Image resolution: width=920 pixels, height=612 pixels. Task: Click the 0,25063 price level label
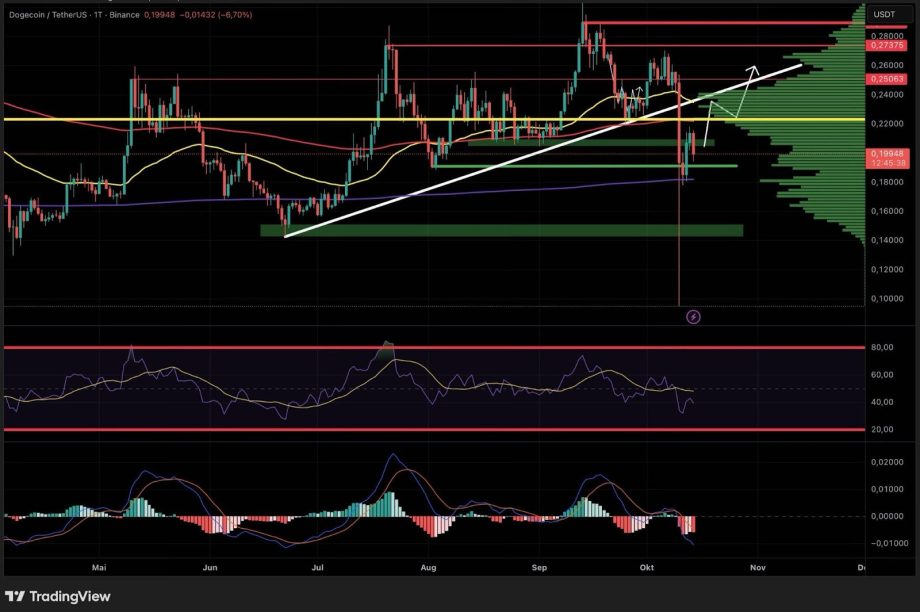click(886, 79)
